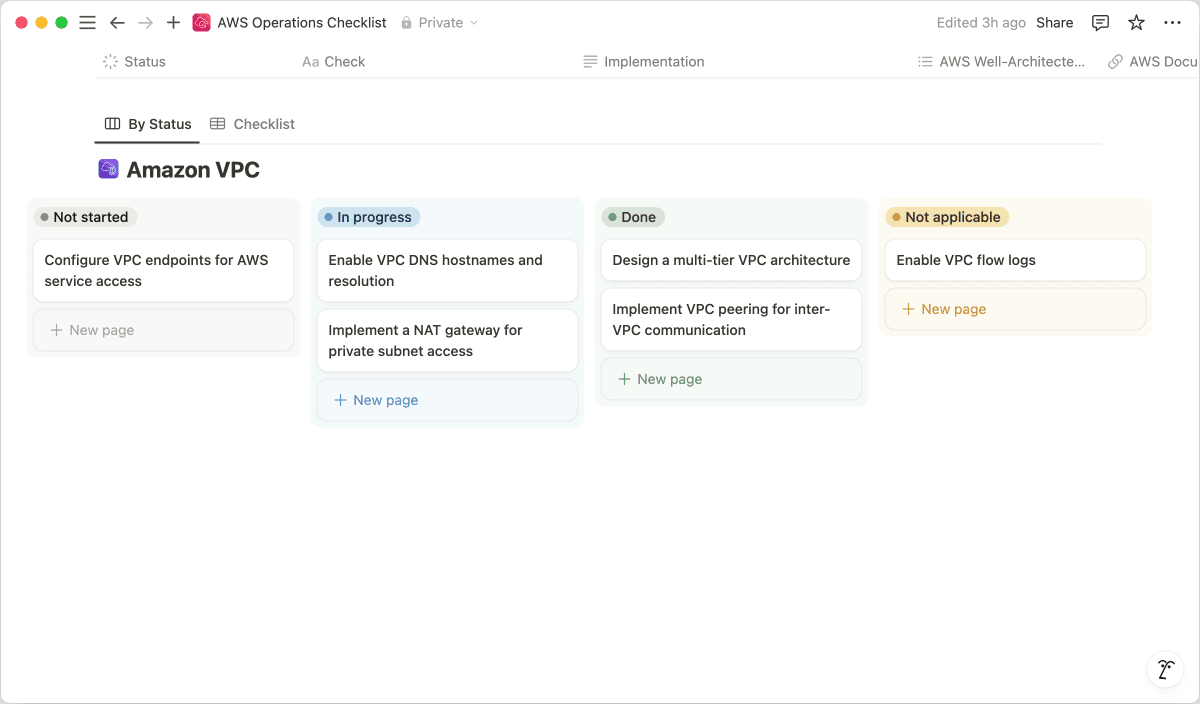
Task: Go forward with the right arrow
Action: point(145,22)
